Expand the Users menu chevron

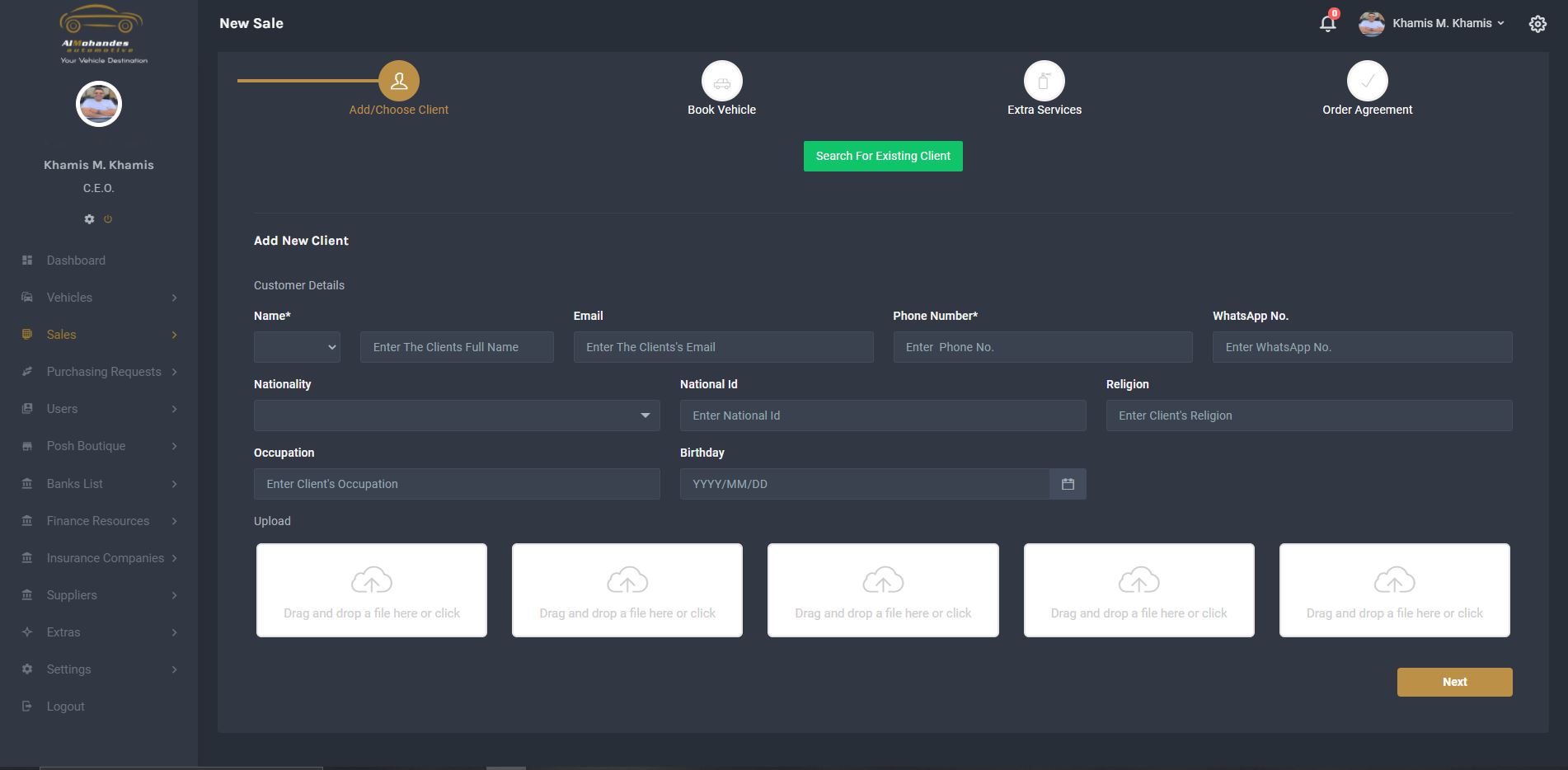174,409
